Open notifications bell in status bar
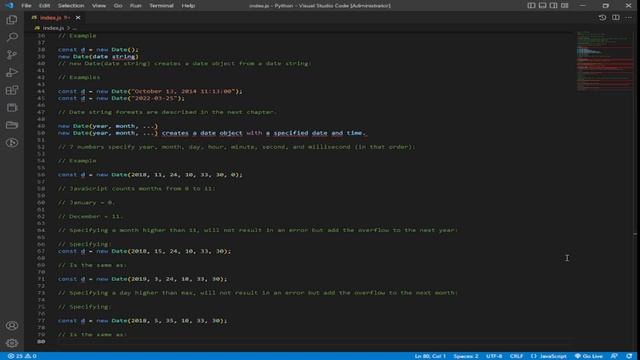The image size is (640, 360). coord(629,356)
